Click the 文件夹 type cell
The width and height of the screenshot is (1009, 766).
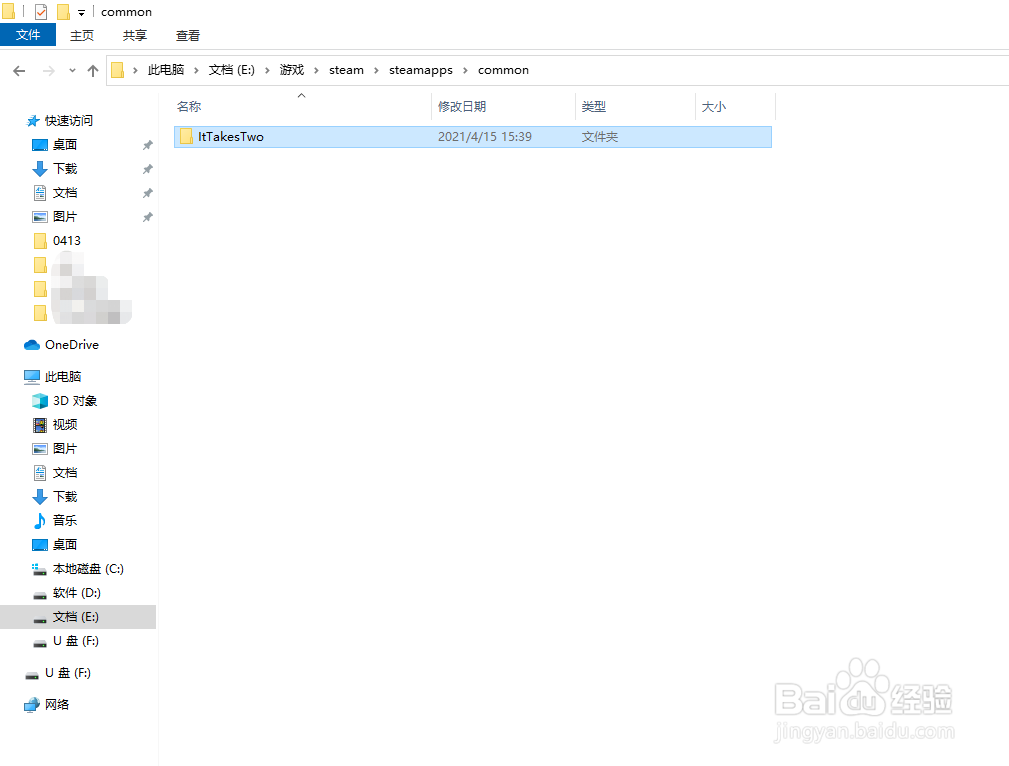600,136
